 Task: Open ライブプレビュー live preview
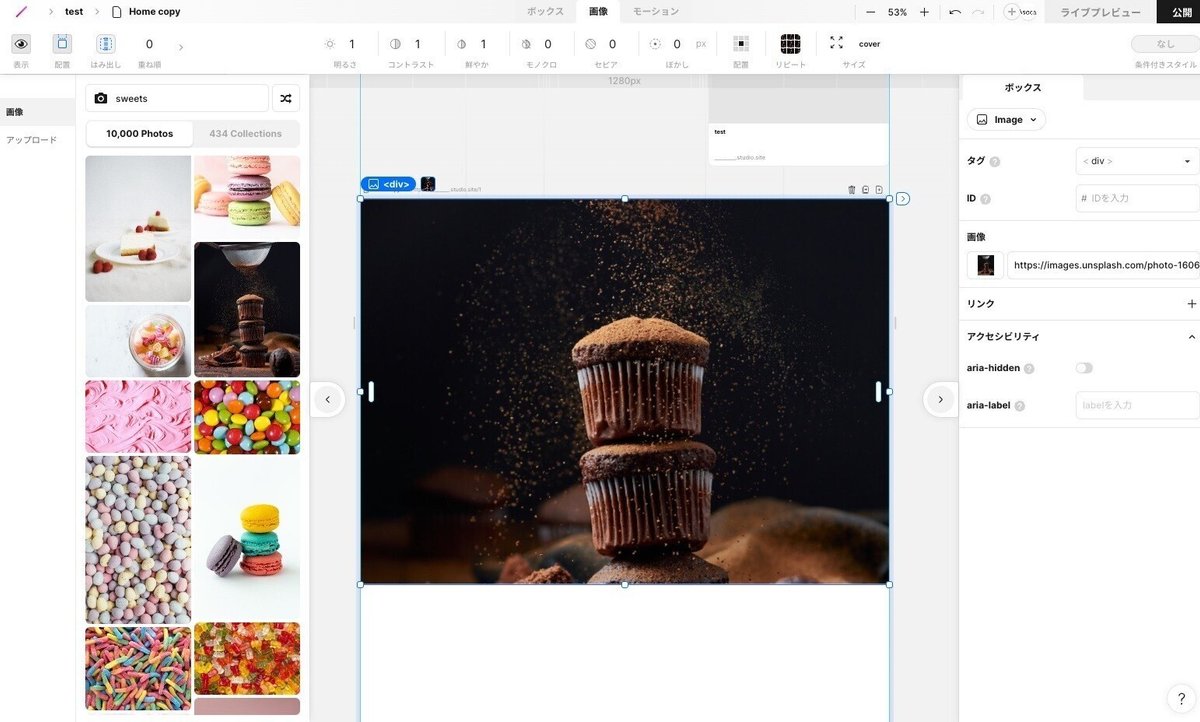point(1101,12)
